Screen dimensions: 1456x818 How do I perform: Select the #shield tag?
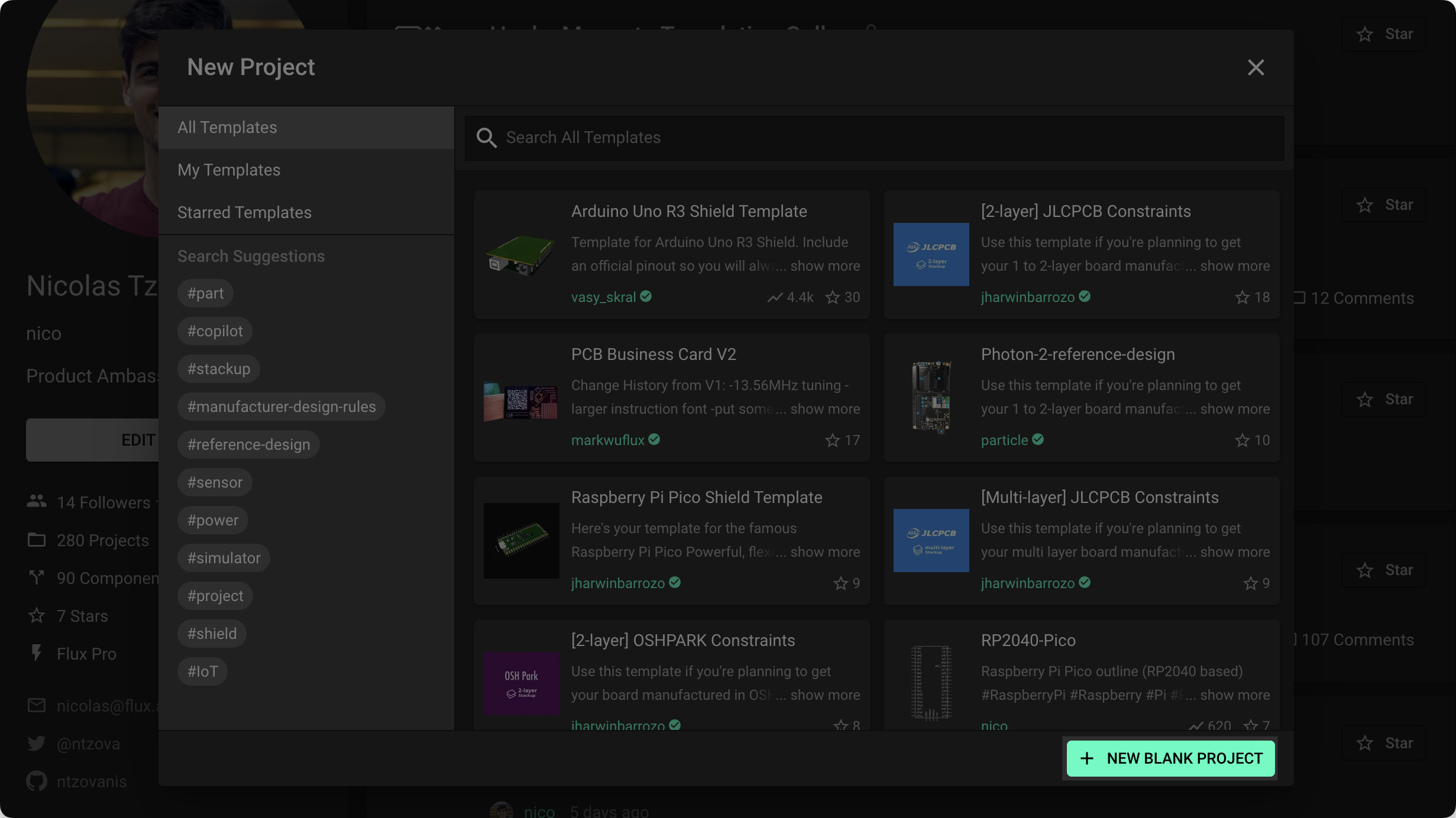[212, 634]
